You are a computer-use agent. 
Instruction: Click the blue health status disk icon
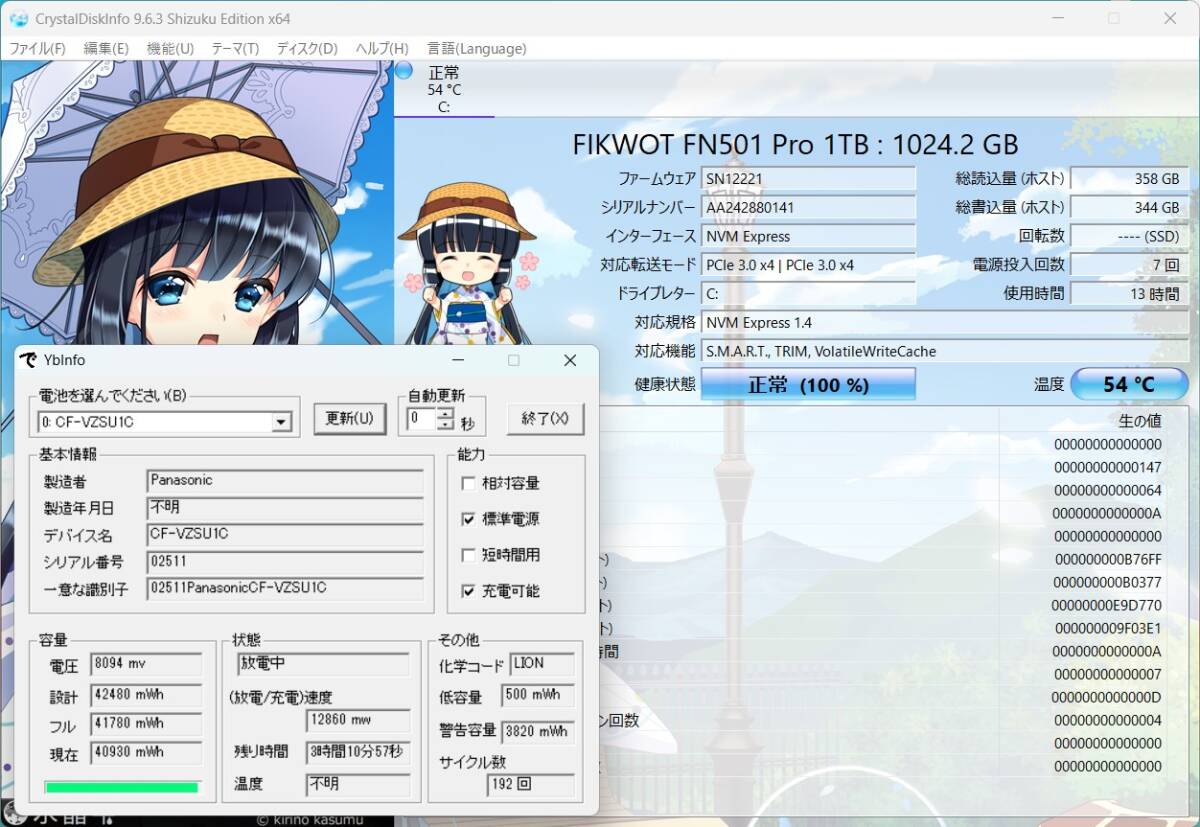(404, 71)
